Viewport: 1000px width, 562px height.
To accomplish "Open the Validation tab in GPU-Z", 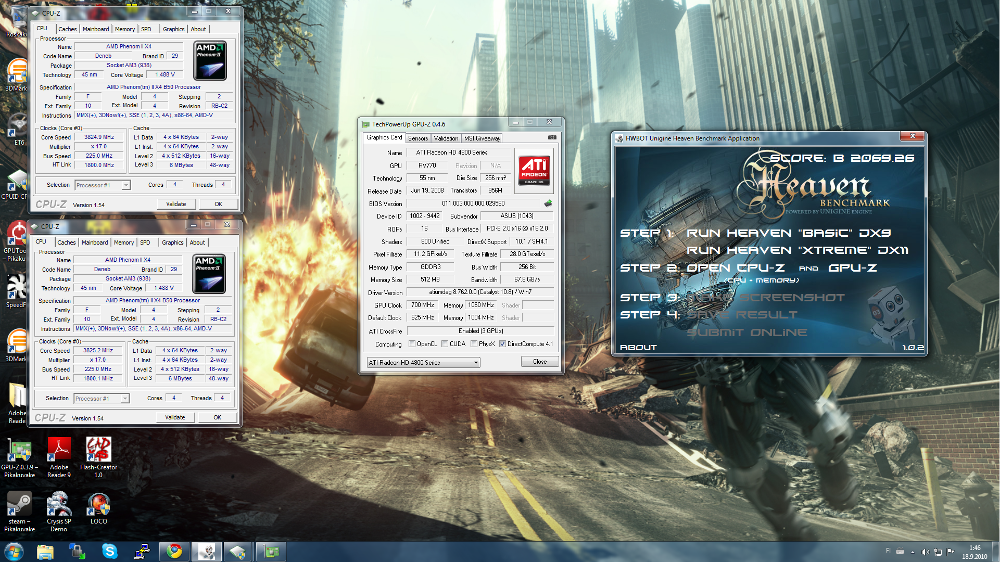I will click(446, 138).
